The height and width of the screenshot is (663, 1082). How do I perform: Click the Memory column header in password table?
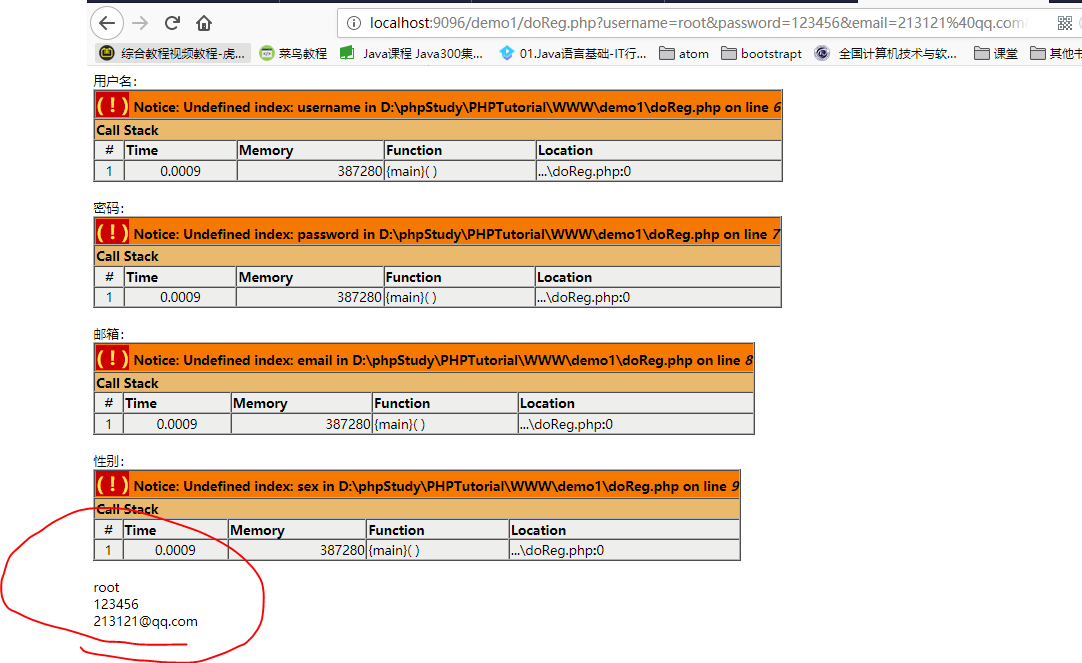coord(266,277)
